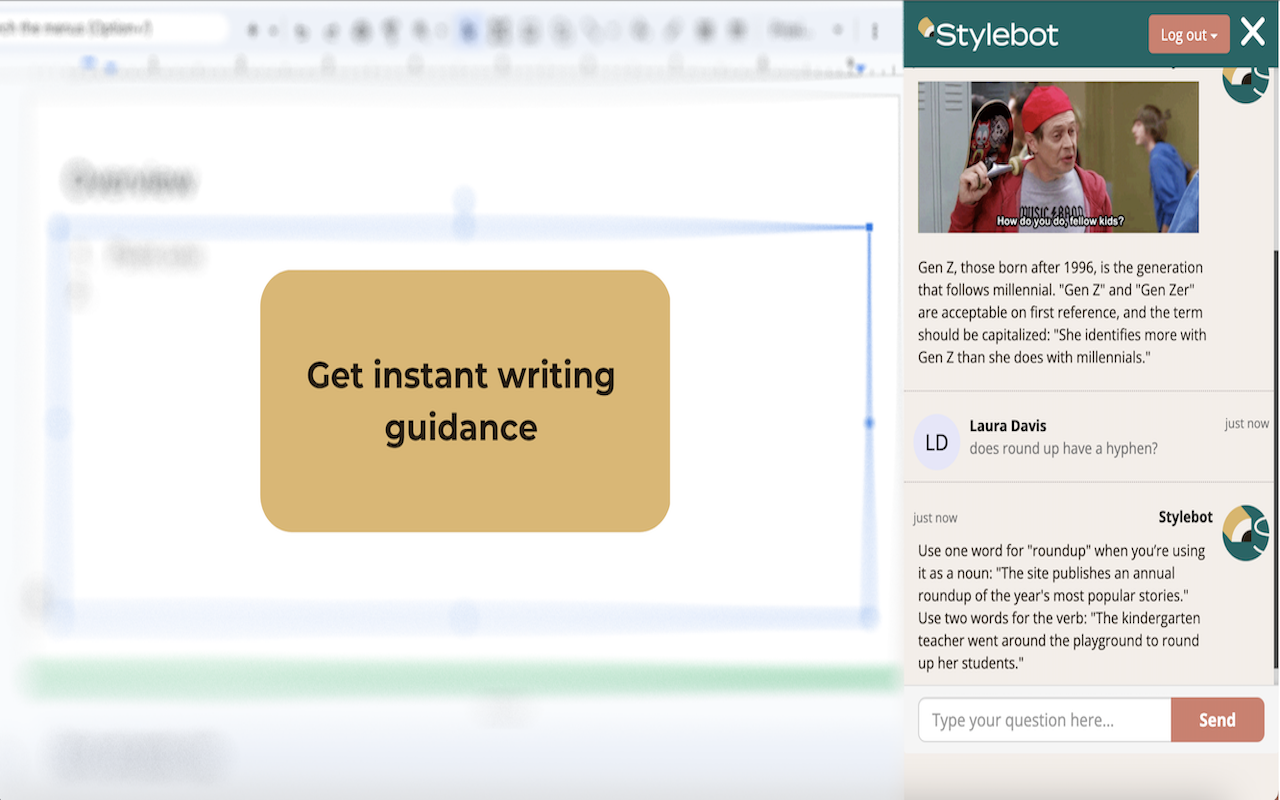1280x800 pixels.
Task: Click the roundup answer text from Stylebot
Action: point(1063,607)
